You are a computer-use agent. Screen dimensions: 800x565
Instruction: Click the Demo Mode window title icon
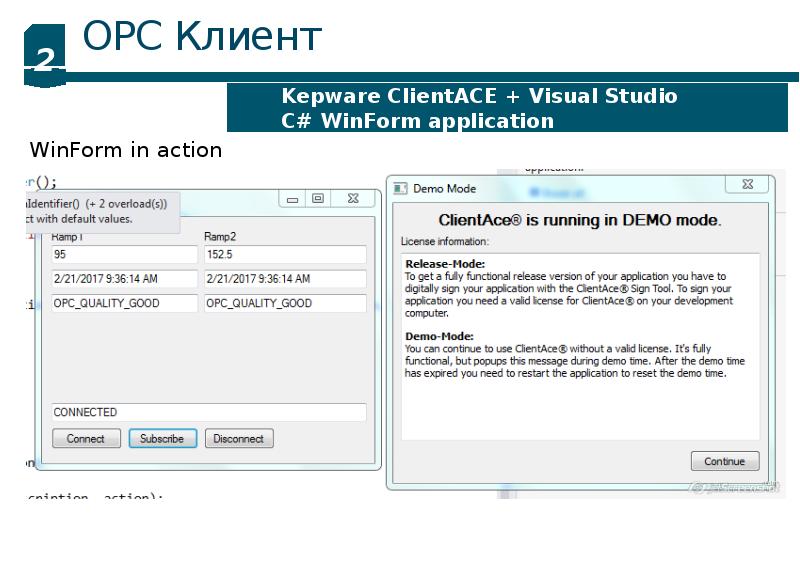400,188
